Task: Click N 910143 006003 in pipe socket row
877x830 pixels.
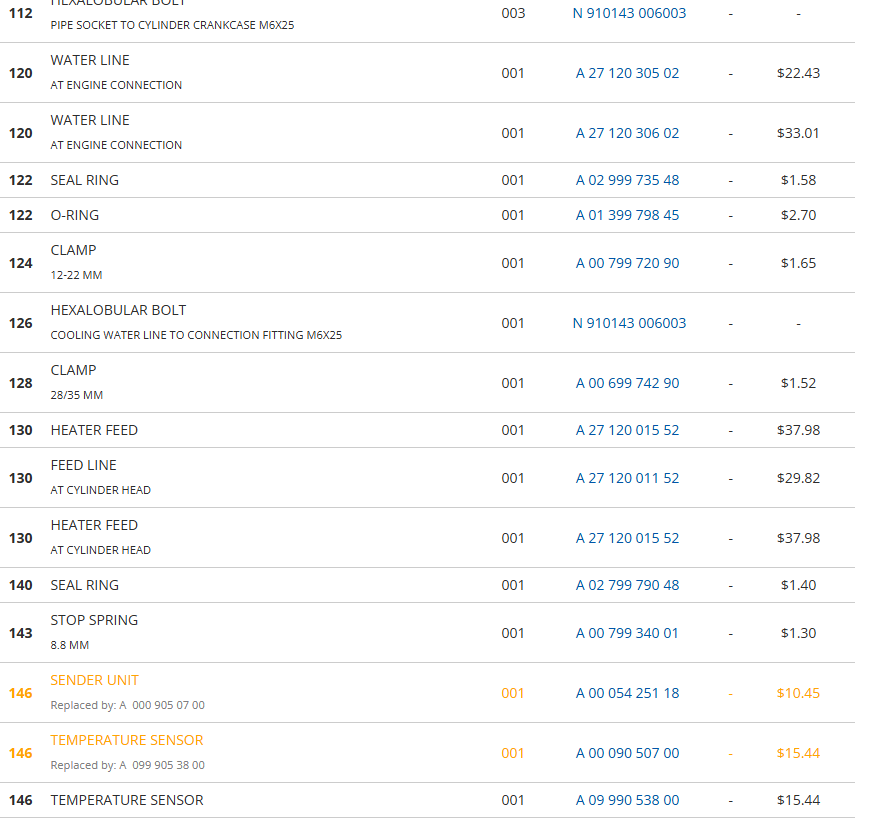Action: (x=629, y=14)
